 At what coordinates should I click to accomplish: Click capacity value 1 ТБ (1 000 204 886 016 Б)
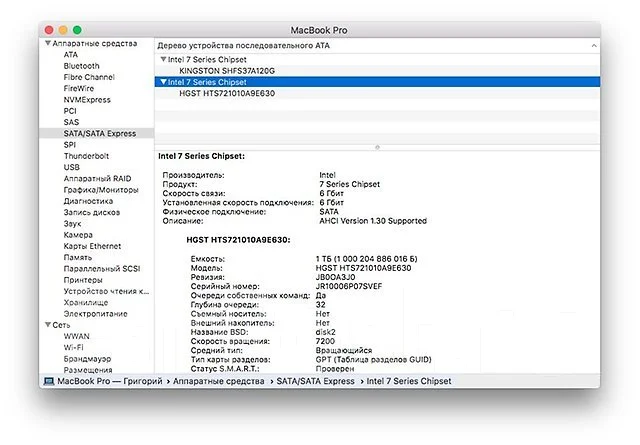click(367, 259)
